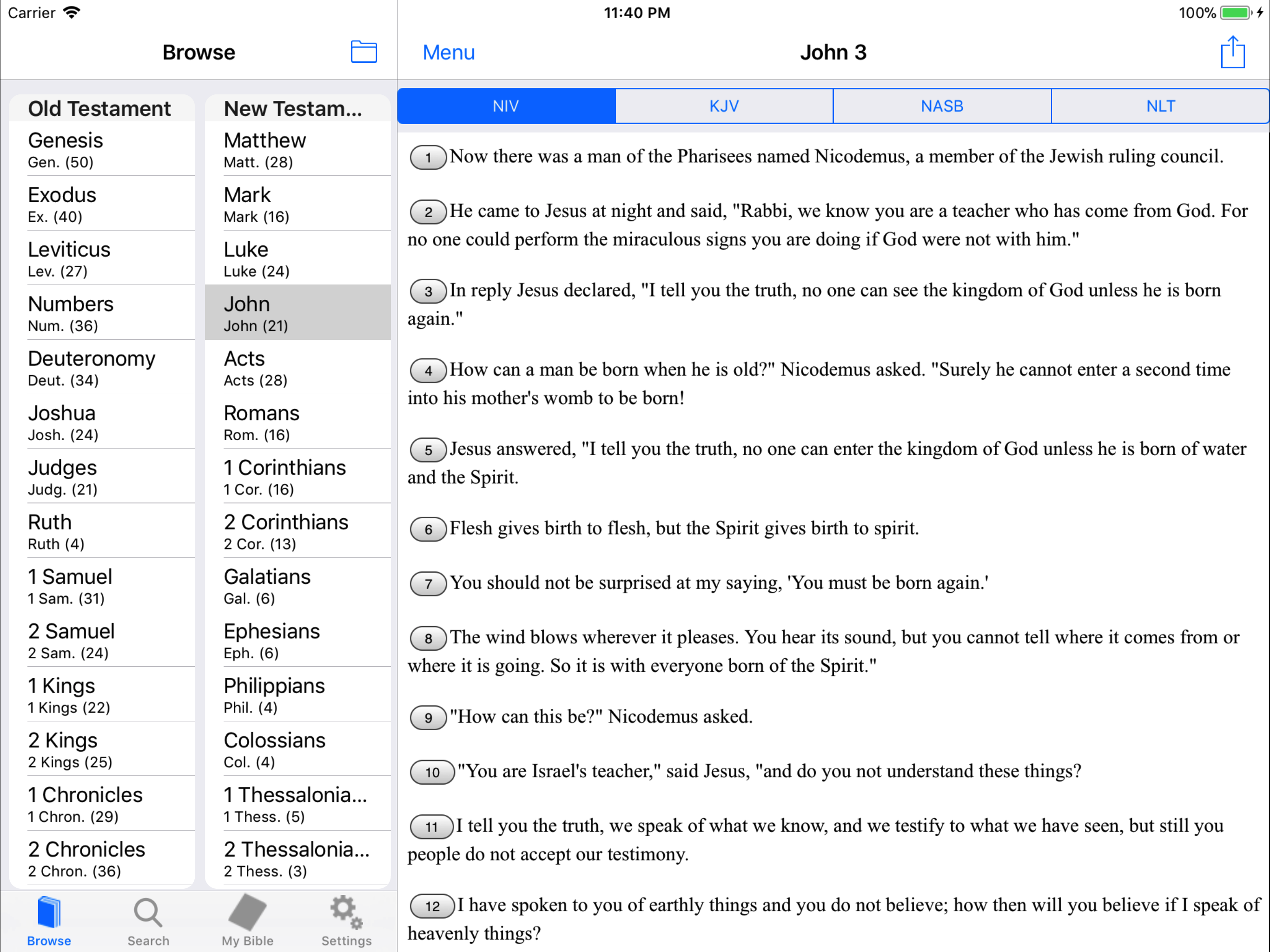Tap the verse 7 number badge

(x=428, y=584)
